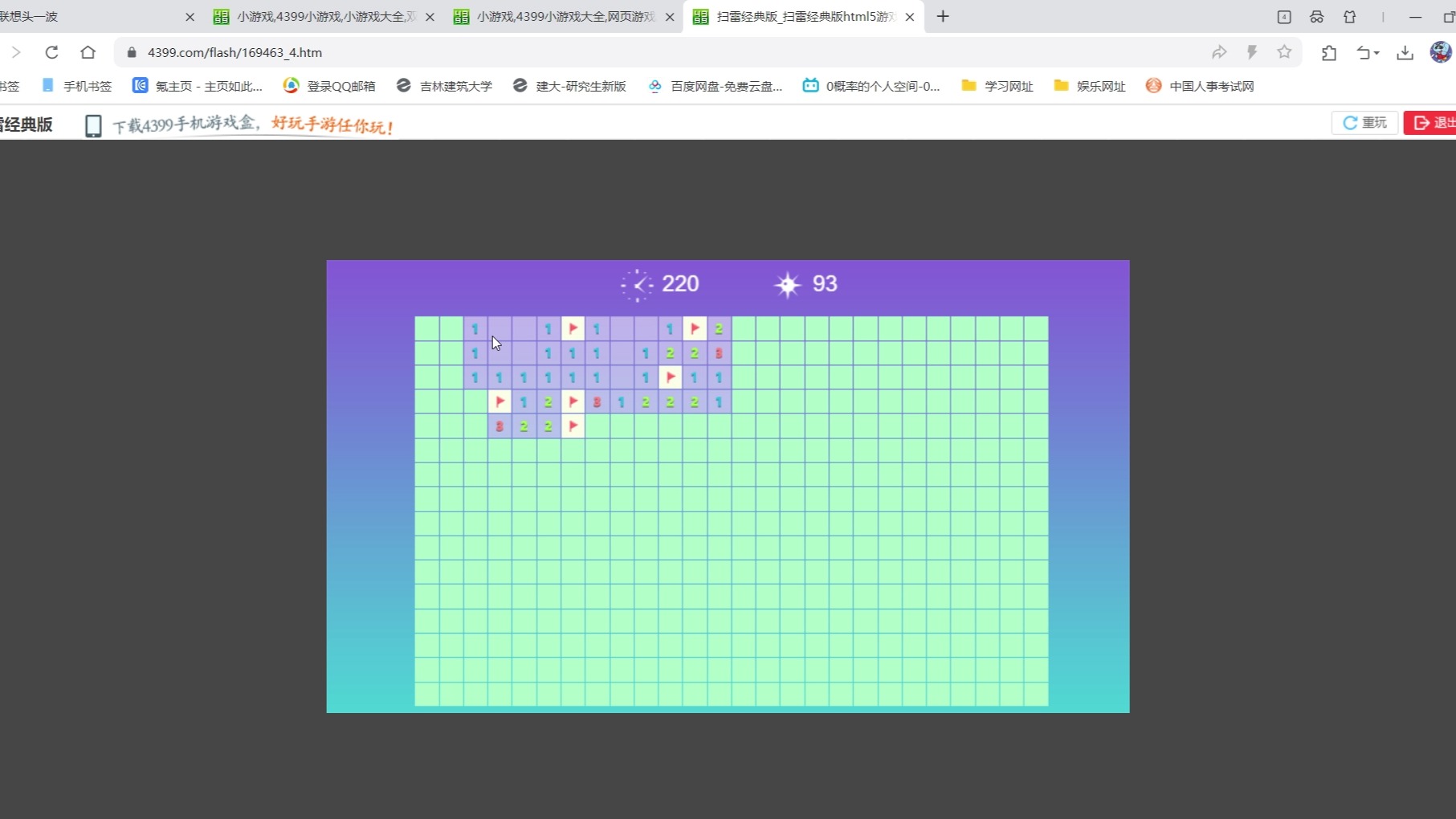Click the share arrow icon in address bar
This screenshot has width=1456, height=819.
click(1219, 52)
